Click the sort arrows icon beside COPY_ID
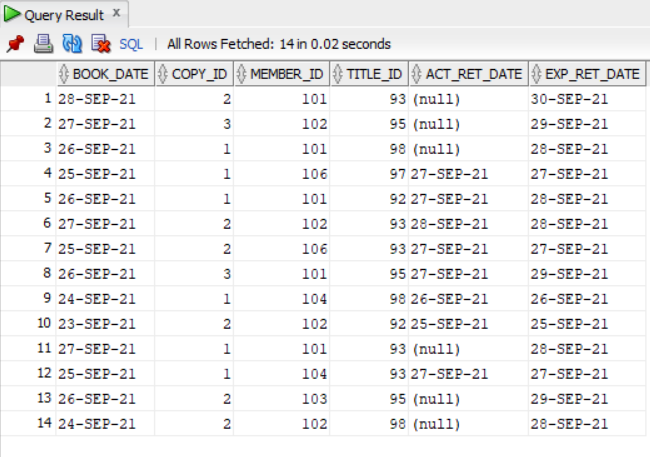The width and height of the screenshot is (650, 457). click(x=163, y=74)
